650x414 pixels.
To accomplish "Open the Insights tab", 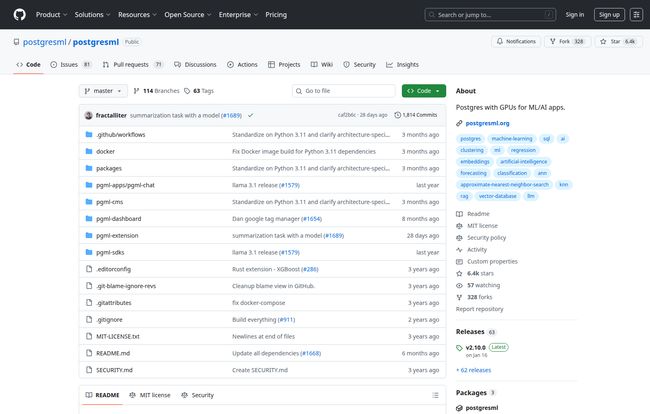I will coord(402,65).
